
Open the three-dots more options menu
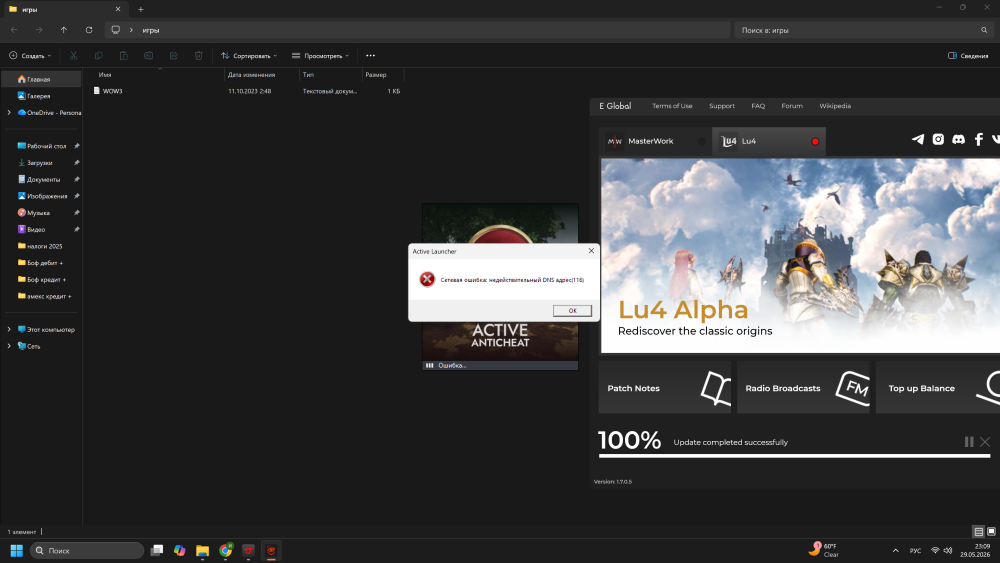(x=371, y=55)
